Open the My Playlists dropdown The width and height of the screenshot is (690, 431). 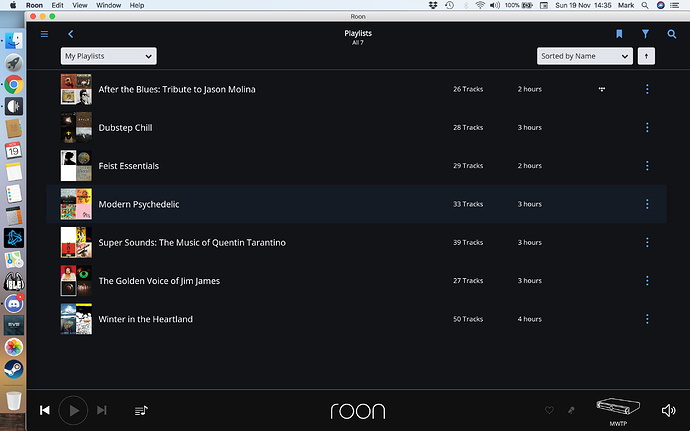pyautogui.click(x=108, y=56)
